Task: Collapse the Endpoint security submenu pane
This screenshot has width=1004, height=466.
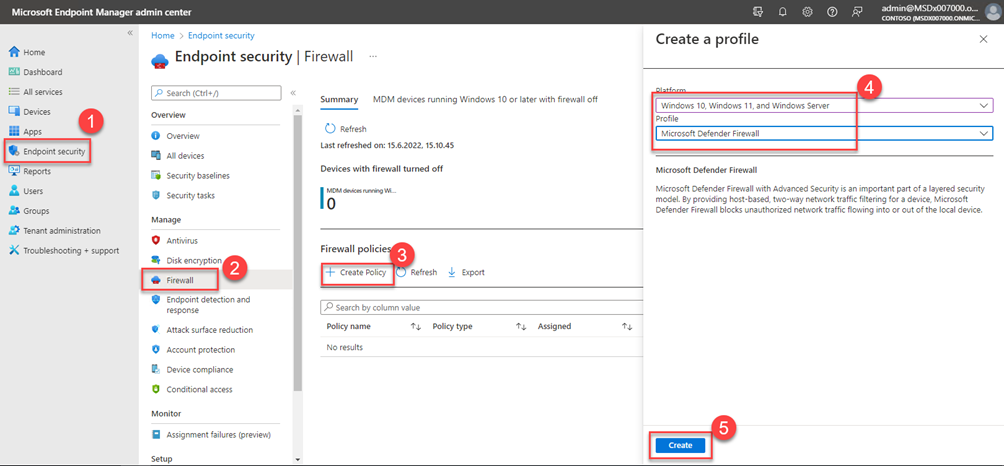Action: (293, 93)
